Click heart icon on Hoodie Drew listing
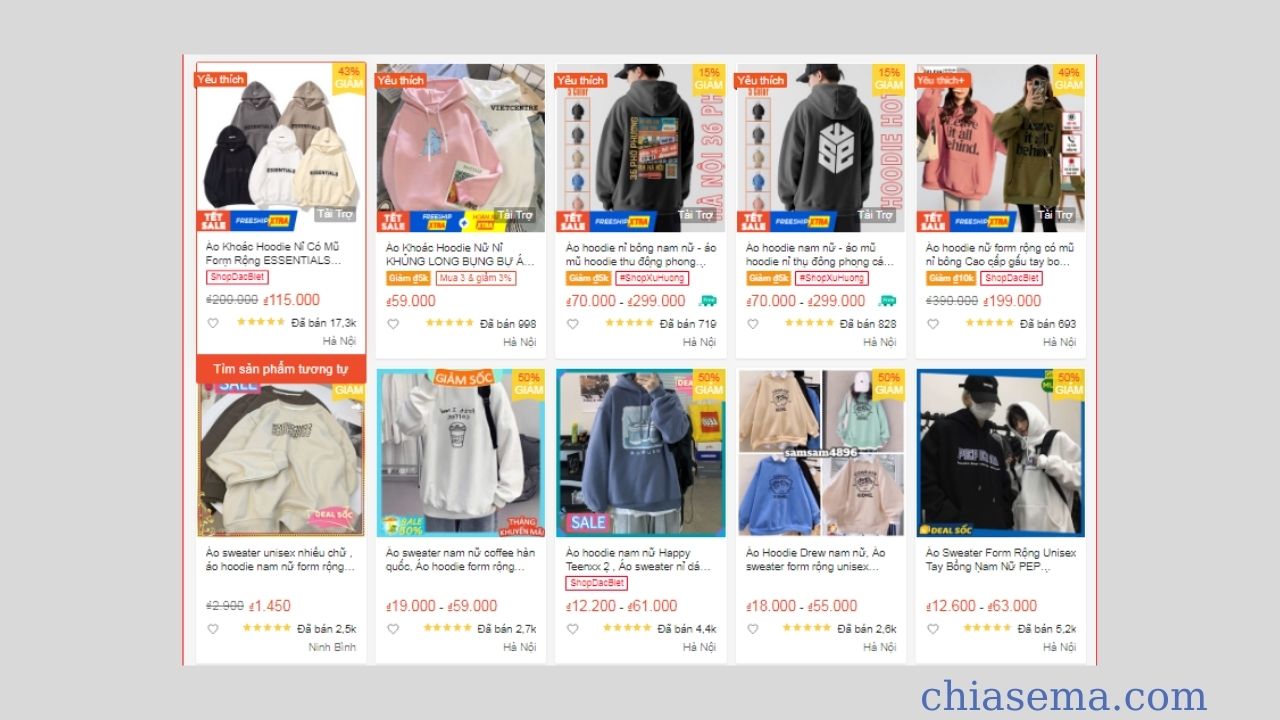 pyautogui.click(x=752, y=629)
